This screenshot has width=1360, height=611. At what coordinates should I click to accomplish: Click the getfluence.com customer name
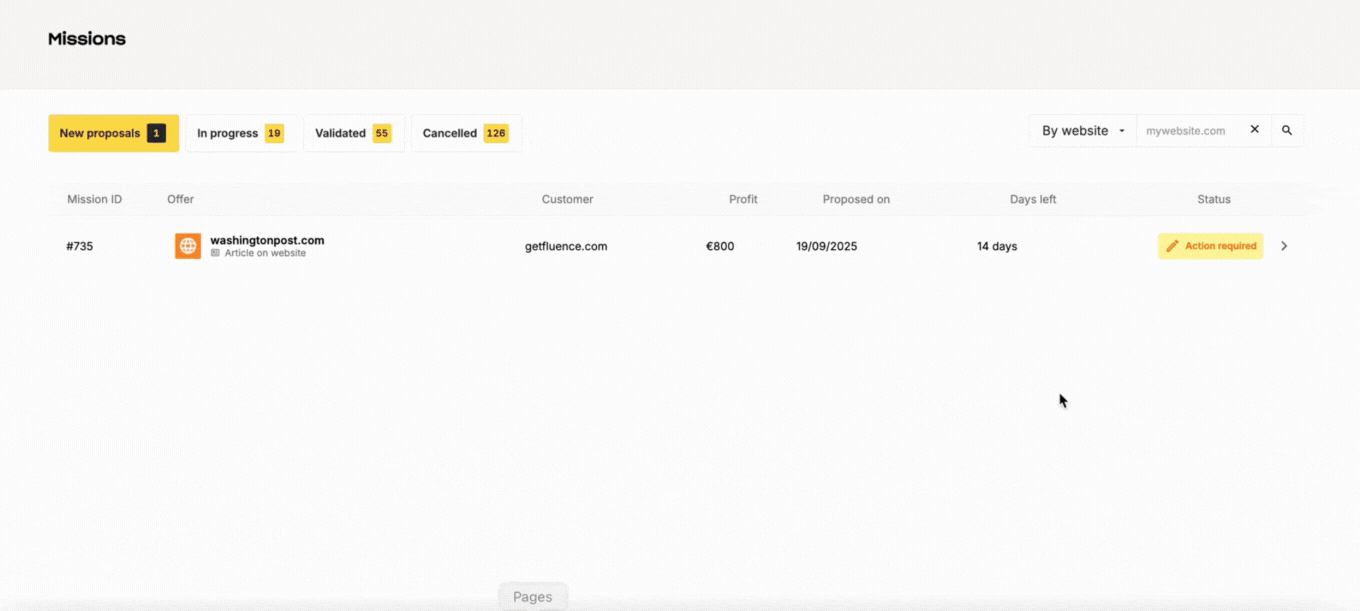coord(566,246)
